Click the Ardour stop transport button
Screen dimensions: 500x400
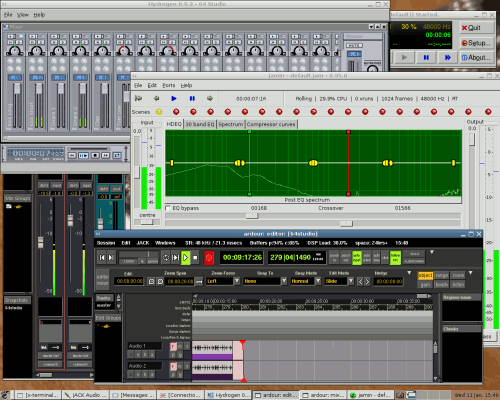(x=195, y=258)
